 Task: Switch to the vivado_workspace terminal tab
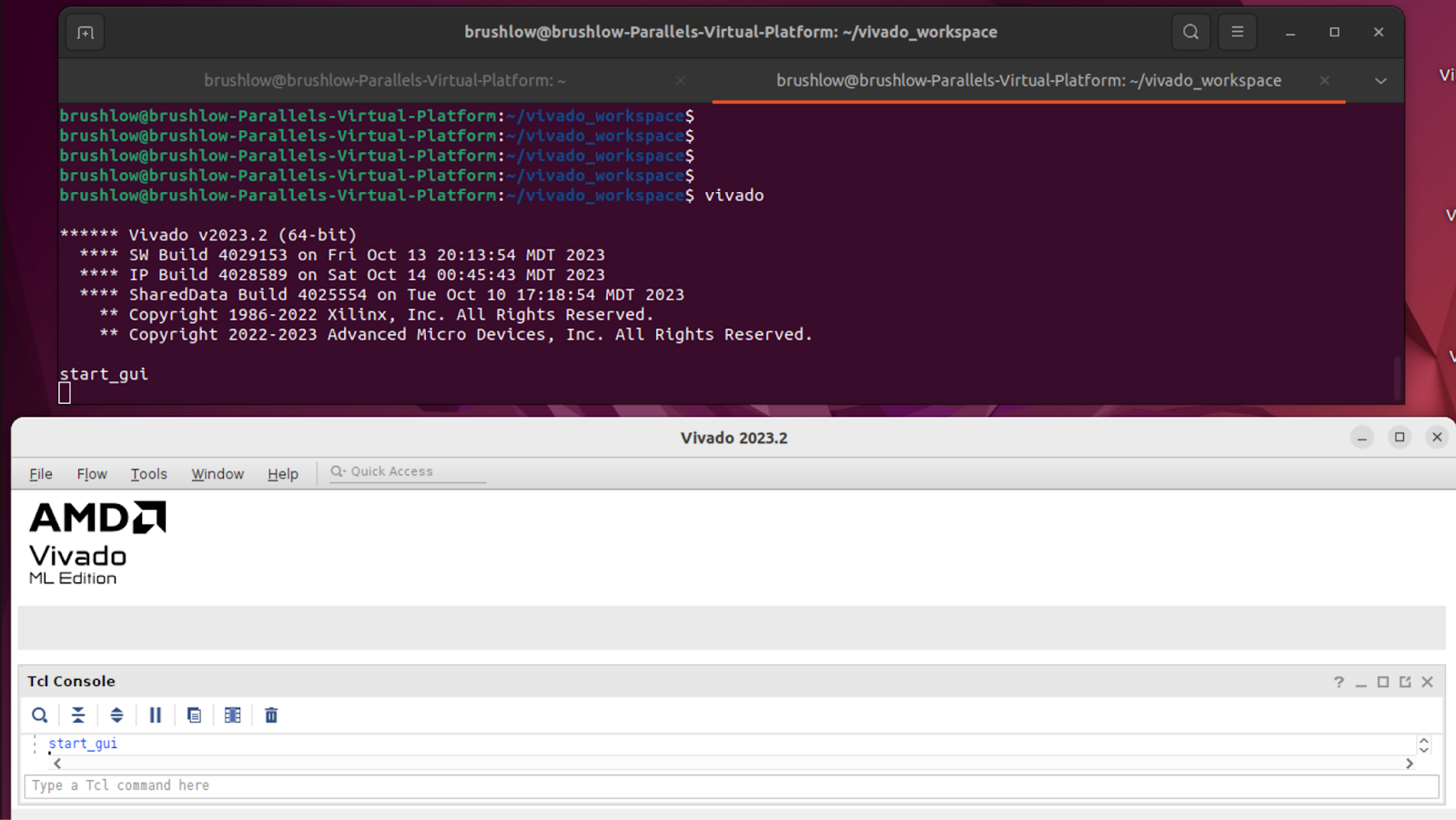click(1027, 80)
